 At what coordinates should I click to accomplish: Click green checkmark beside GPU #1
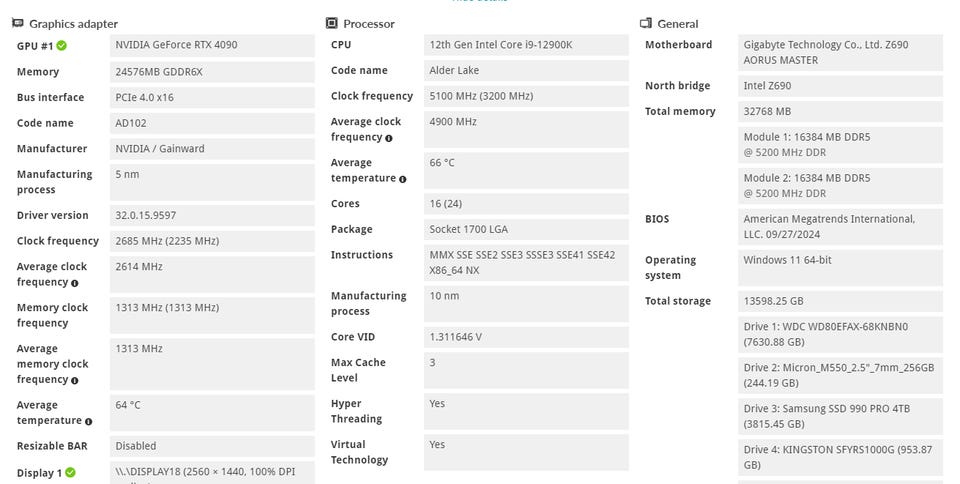click(x=62, y=46)
